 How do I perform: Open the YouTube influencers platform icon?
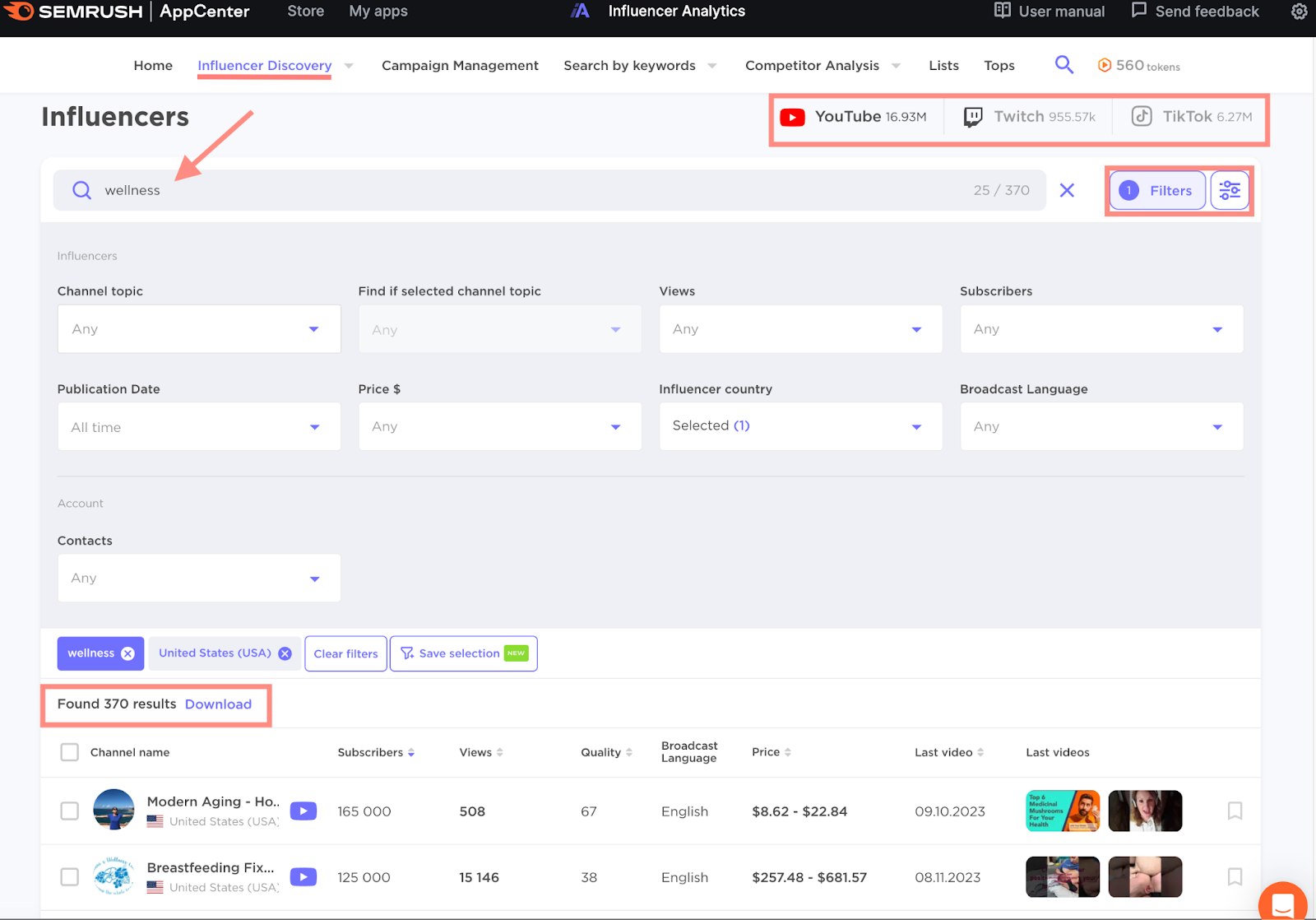(792, 117)
